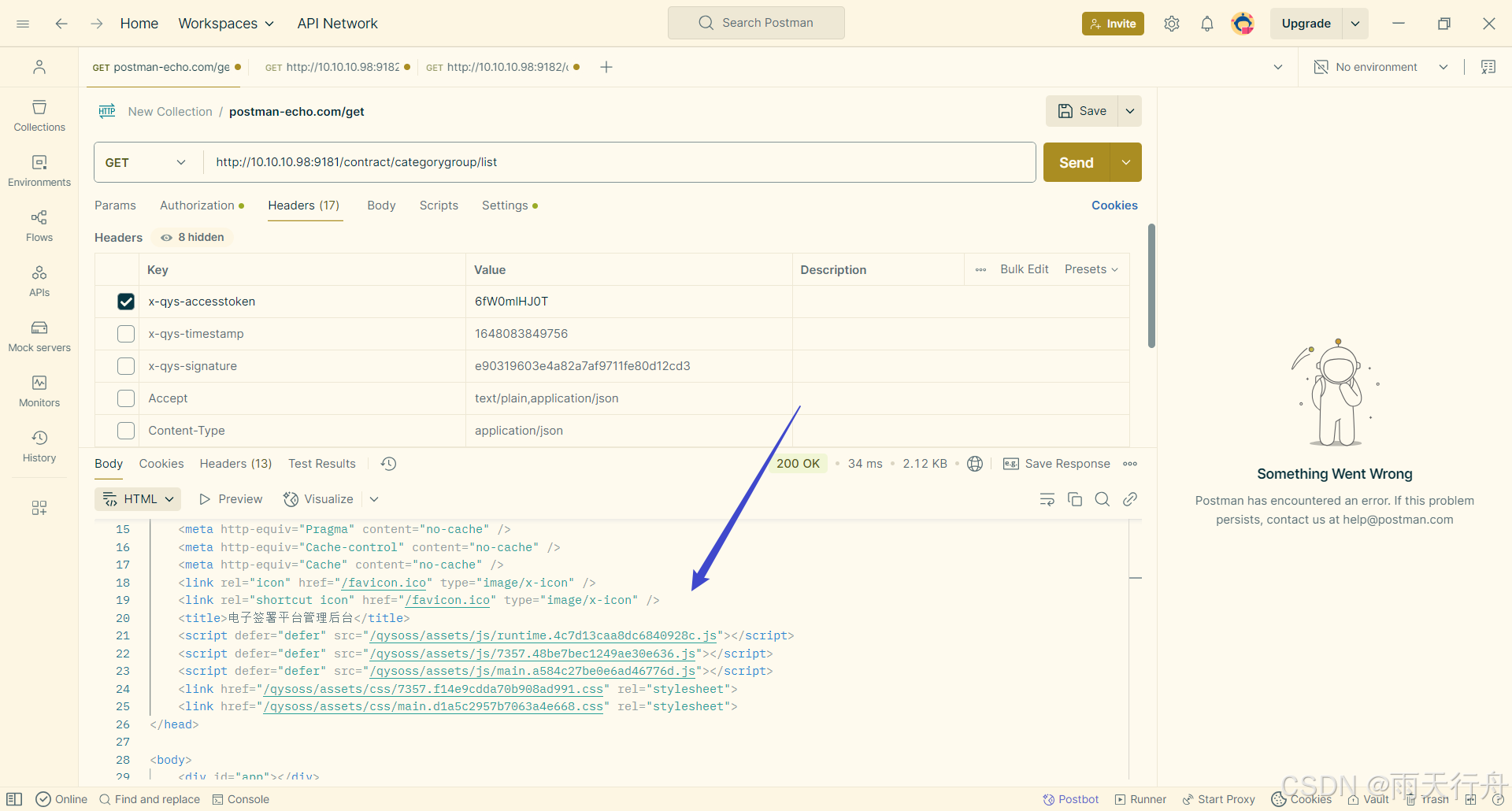
Task: Enable the Content-Type header checkbox
Action: click(x=126, y=431)
